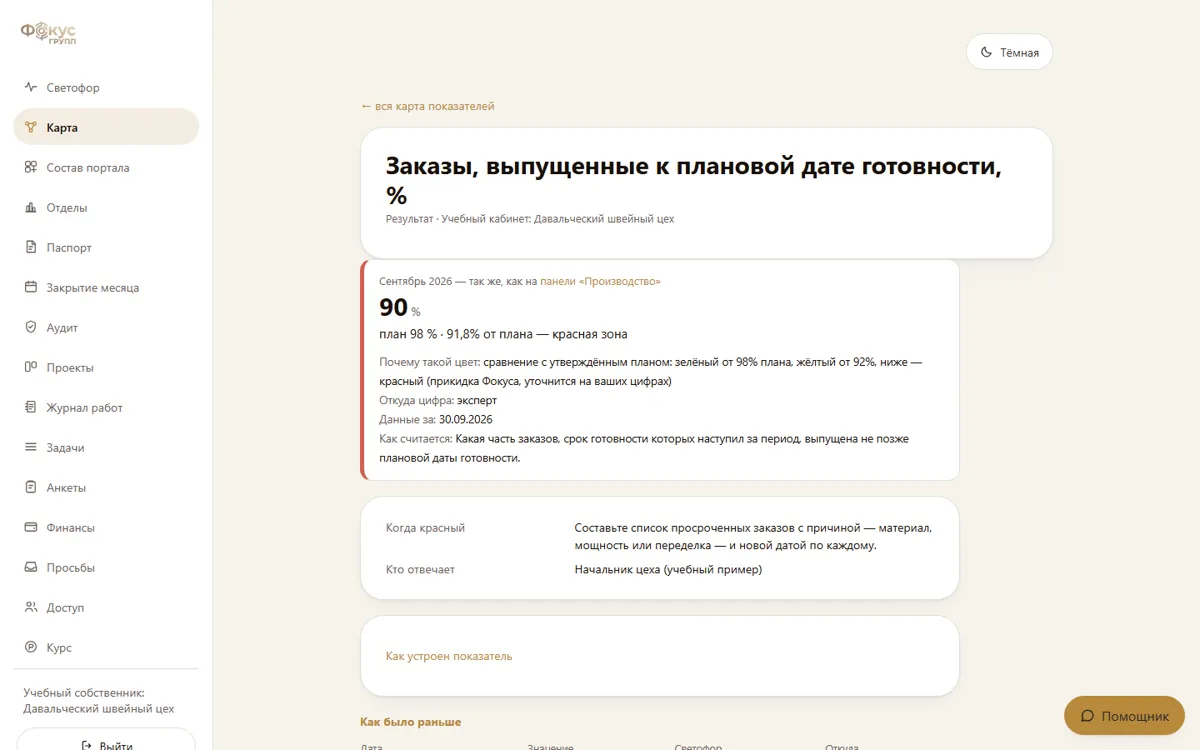
Task: Open Закрытие месяца menu label
Action: [93, 288]
